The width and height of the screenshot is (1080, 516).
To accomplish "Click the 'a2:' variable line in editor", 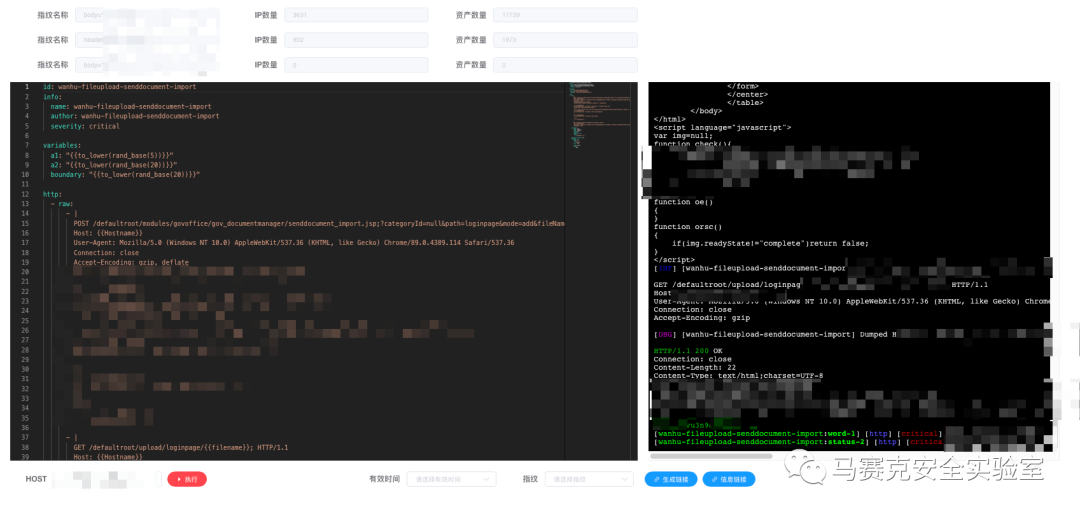I will click(114, 165).
